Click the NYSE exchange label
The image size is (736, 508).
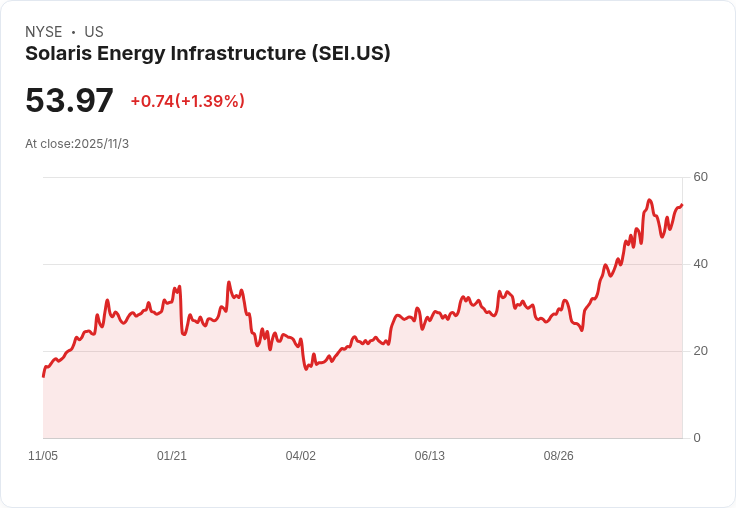(44, 32)
